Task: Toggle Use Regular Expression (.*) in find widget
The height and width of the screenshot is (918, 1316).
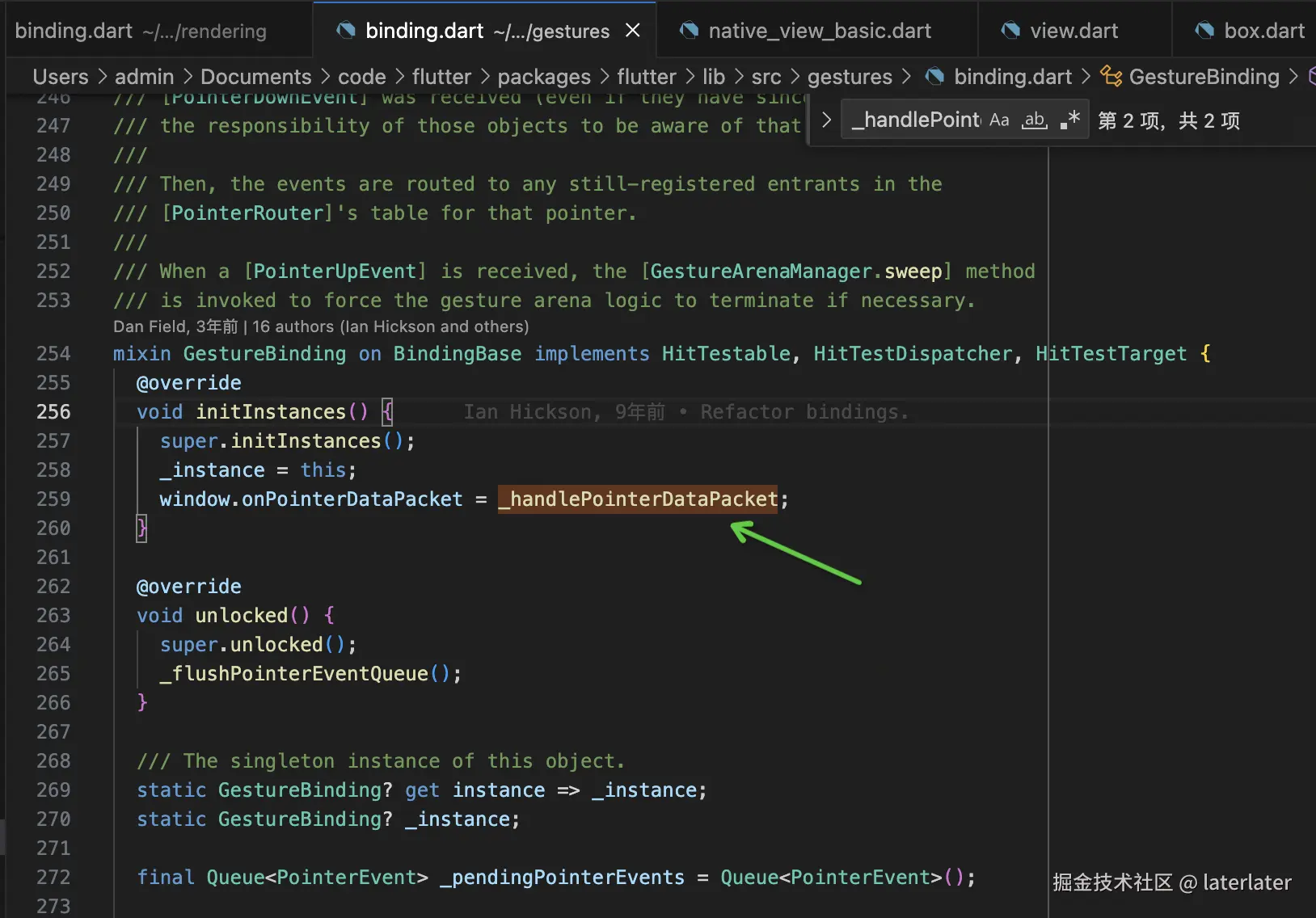Action: click(x=1070, y=120)
